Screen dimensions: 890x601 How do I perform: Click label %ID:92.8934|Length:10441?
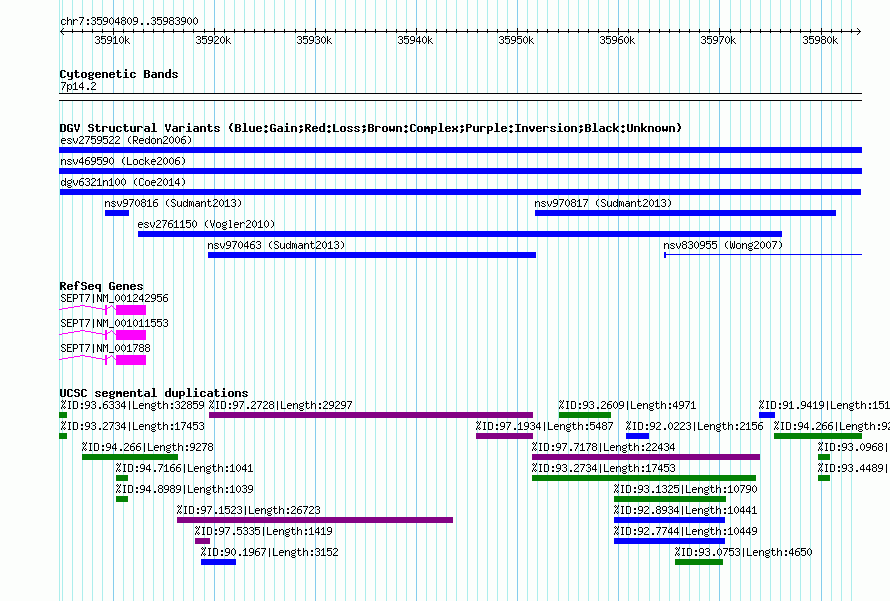(x=686, y=510)
